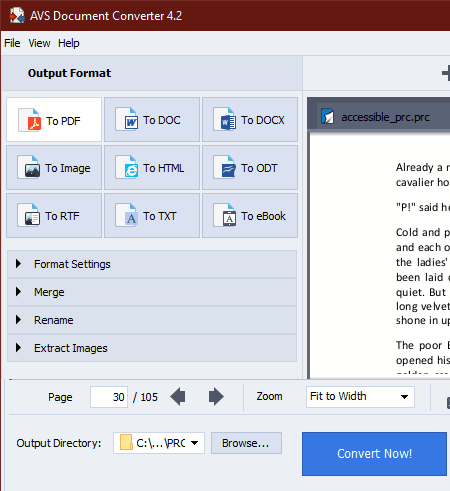450x491 pixels.
Task: Choose To HTML output format
Action: click(152, 168)
